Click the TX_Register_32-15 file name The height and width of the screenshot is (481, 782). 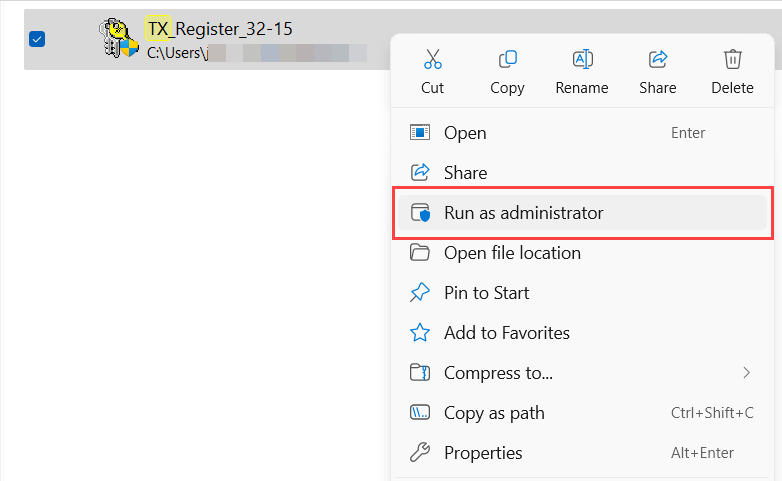[x=219, y=29]
